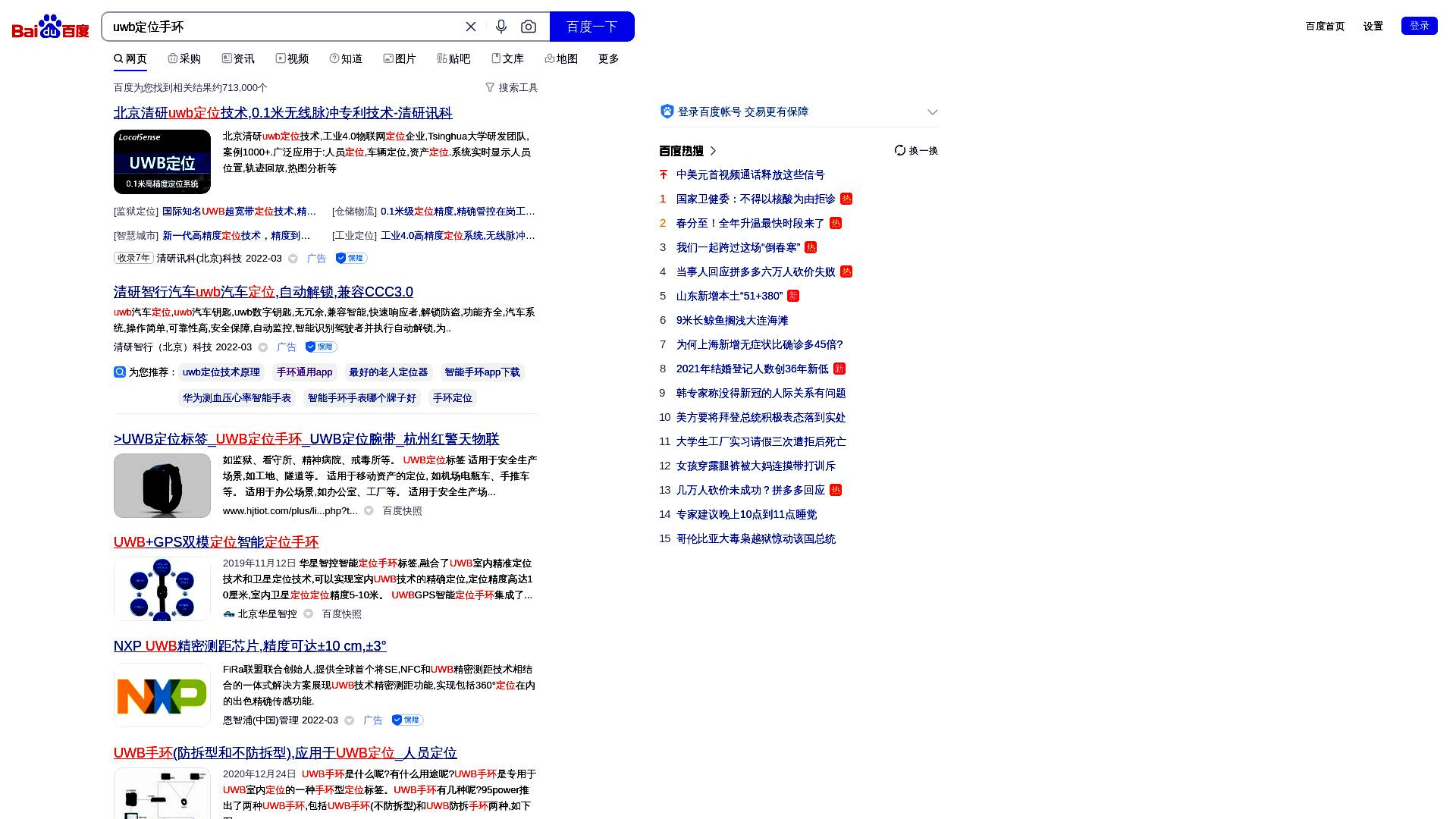Select suggestion 智能手环手表哪个牌子好
This screenshot has width=1456, height=819.
point(362,398)
